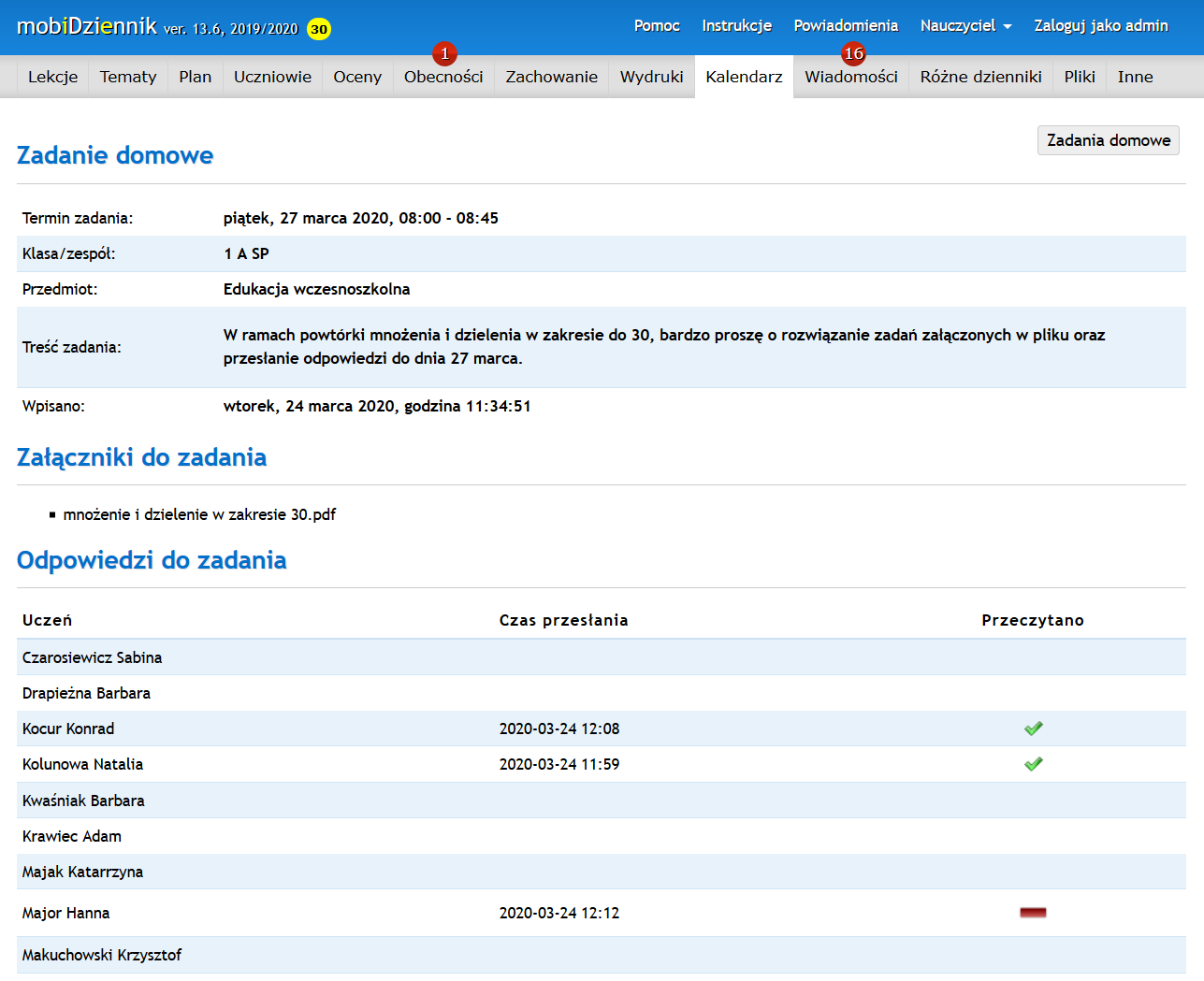The width and height of the screenshot is (1204, 981).
Task: Select student Makuchowski Krzysztof
Action: (x=102, y=955)
